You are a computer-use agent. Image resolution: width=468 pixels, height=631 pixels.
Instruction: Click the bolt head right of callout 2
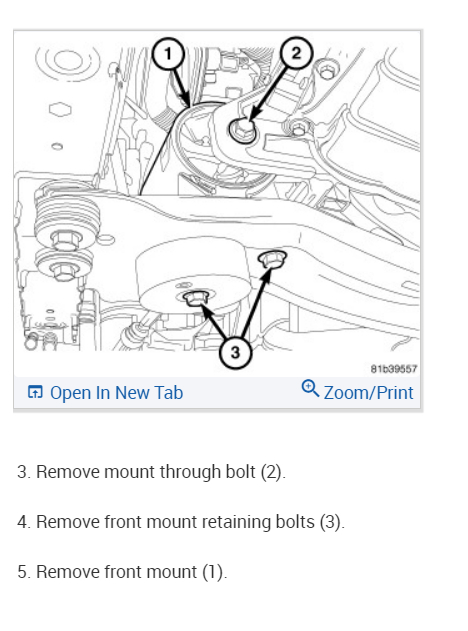[326, 71]
